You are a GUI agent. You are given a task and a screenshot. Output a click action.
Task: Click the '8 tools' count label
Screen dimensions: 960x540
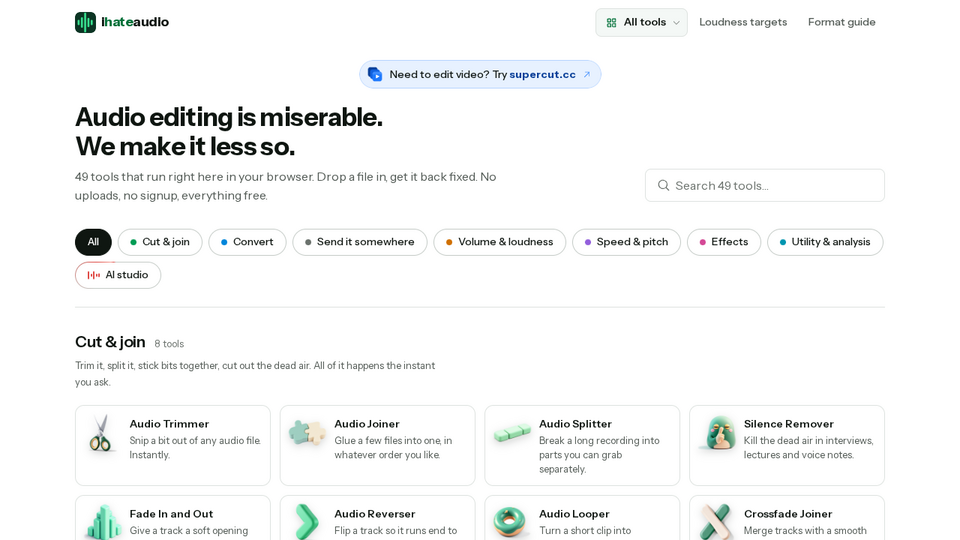pos(169,343)
